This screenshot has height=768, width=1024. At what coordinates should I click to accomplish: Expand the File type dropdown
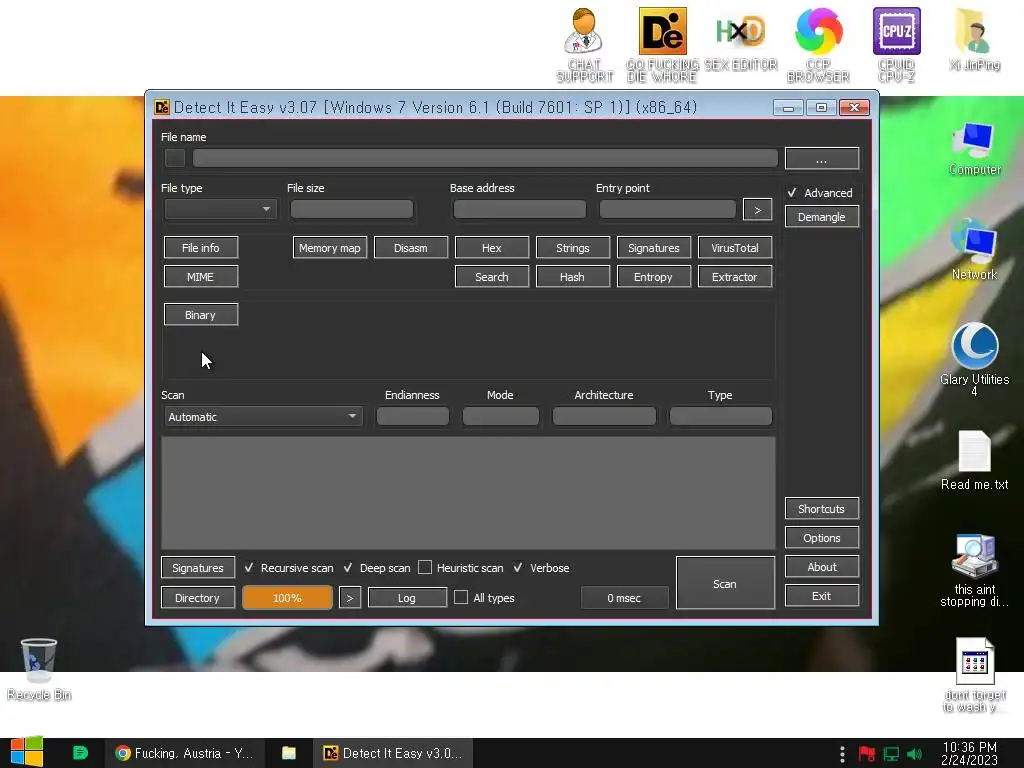click(x=221, y=209)
